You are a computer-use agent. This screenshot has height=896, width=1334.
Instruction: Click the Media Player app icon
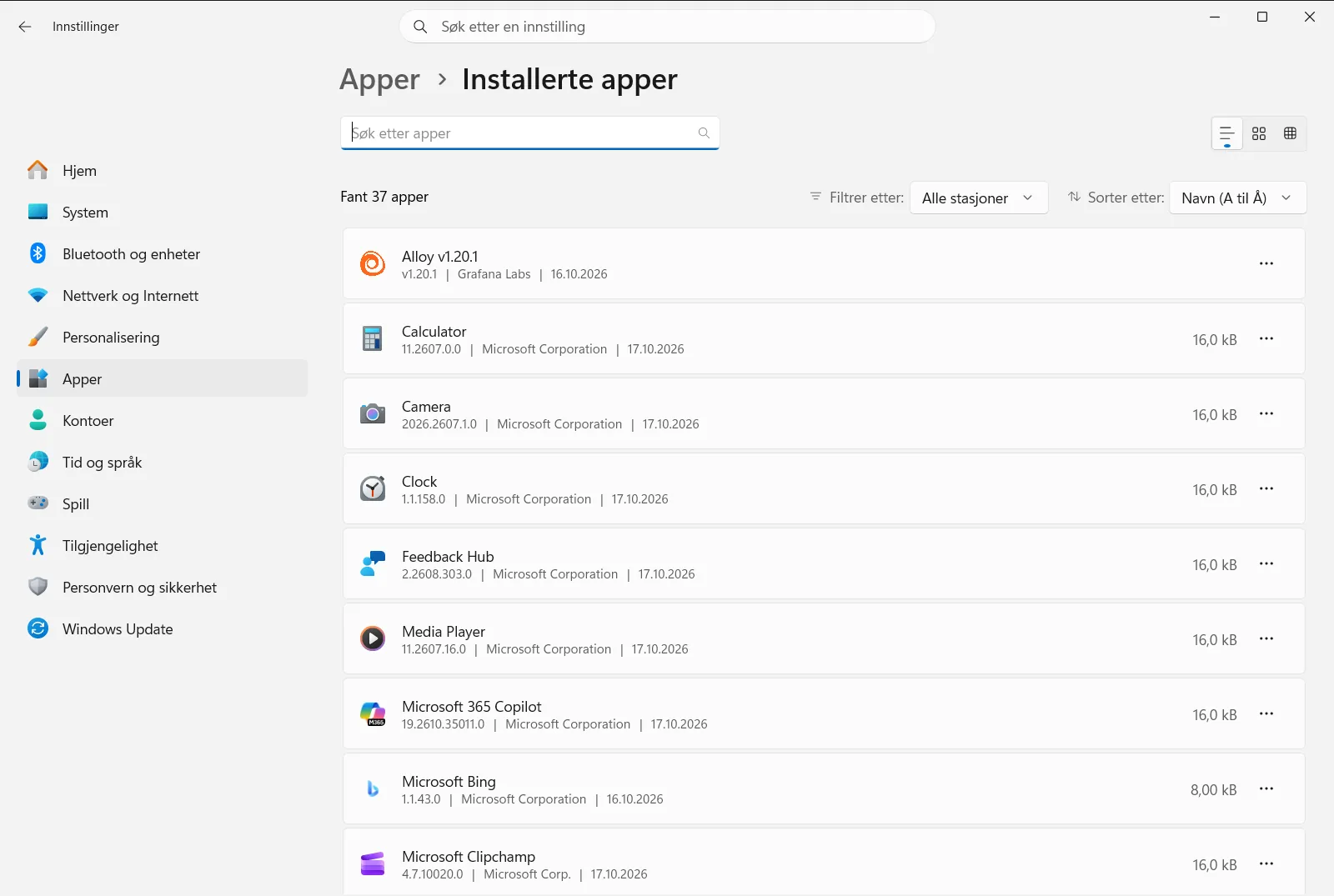(x=373, y=638)
